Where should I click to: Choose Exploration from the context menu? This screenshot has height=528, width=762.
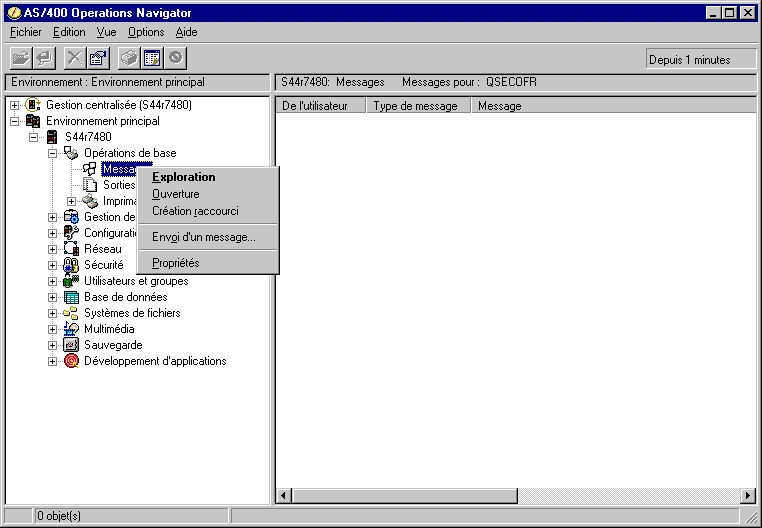(208, 177)
